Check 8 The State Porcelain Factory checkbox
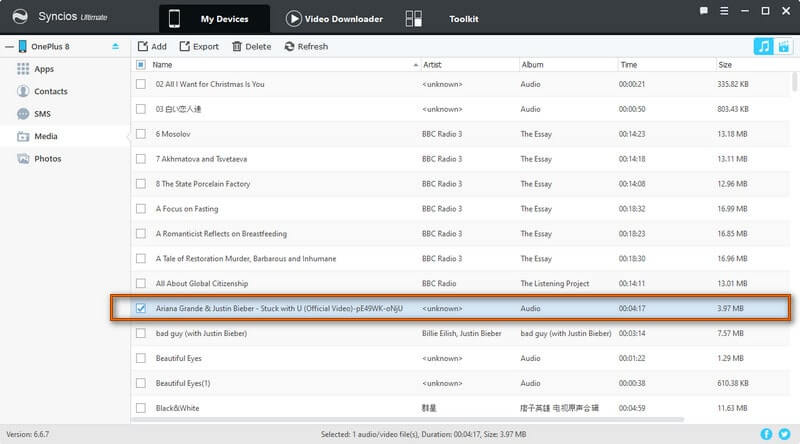The width and height of the screenshot is (800, 444). click(x=141, y=184)
